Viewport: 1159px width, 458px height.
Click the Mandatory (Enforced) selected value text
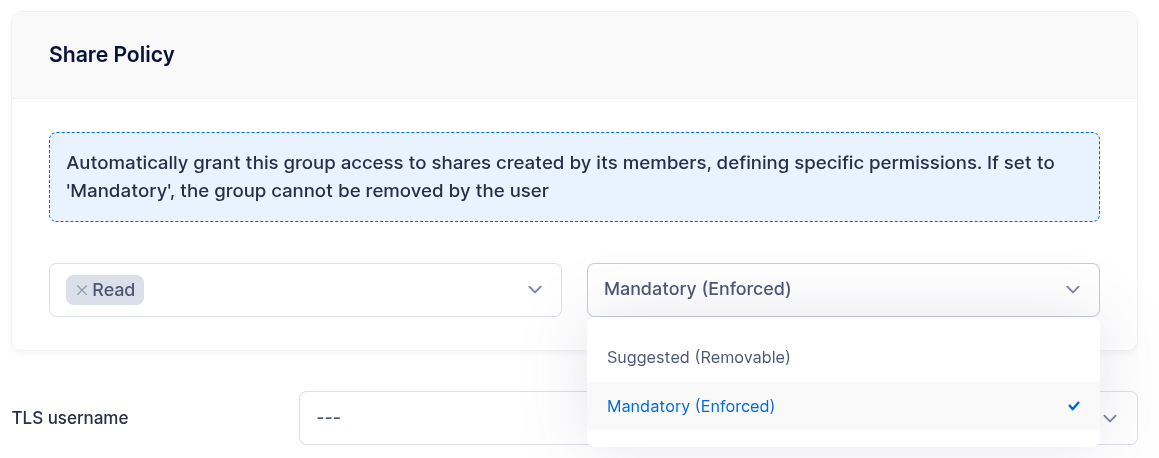697,289
